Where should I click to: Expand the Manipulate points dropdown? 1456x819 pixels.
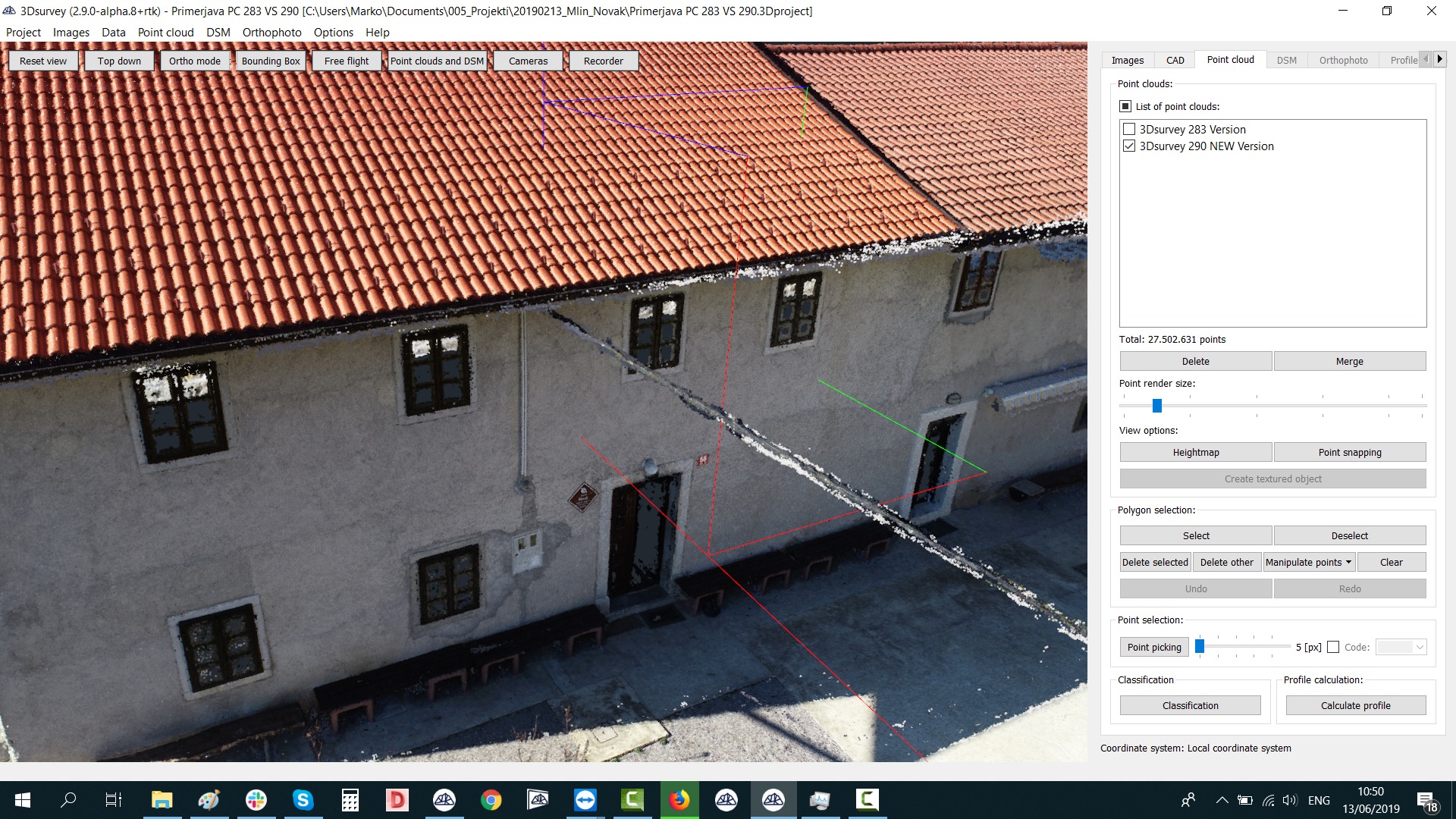click(1308, 563)
